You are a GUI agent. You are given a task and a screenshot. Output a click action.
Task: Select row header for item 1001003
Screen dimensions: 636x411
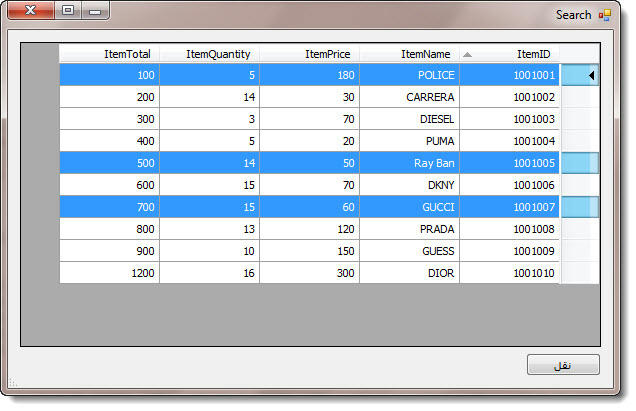[579, 119]
